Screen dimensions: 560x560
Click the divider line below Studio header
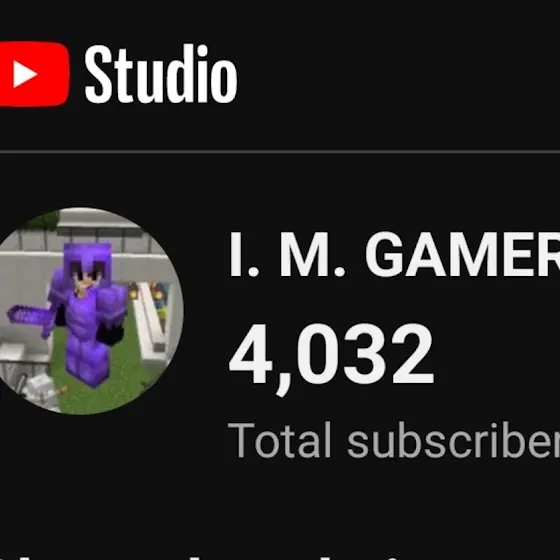click(280, 152)
